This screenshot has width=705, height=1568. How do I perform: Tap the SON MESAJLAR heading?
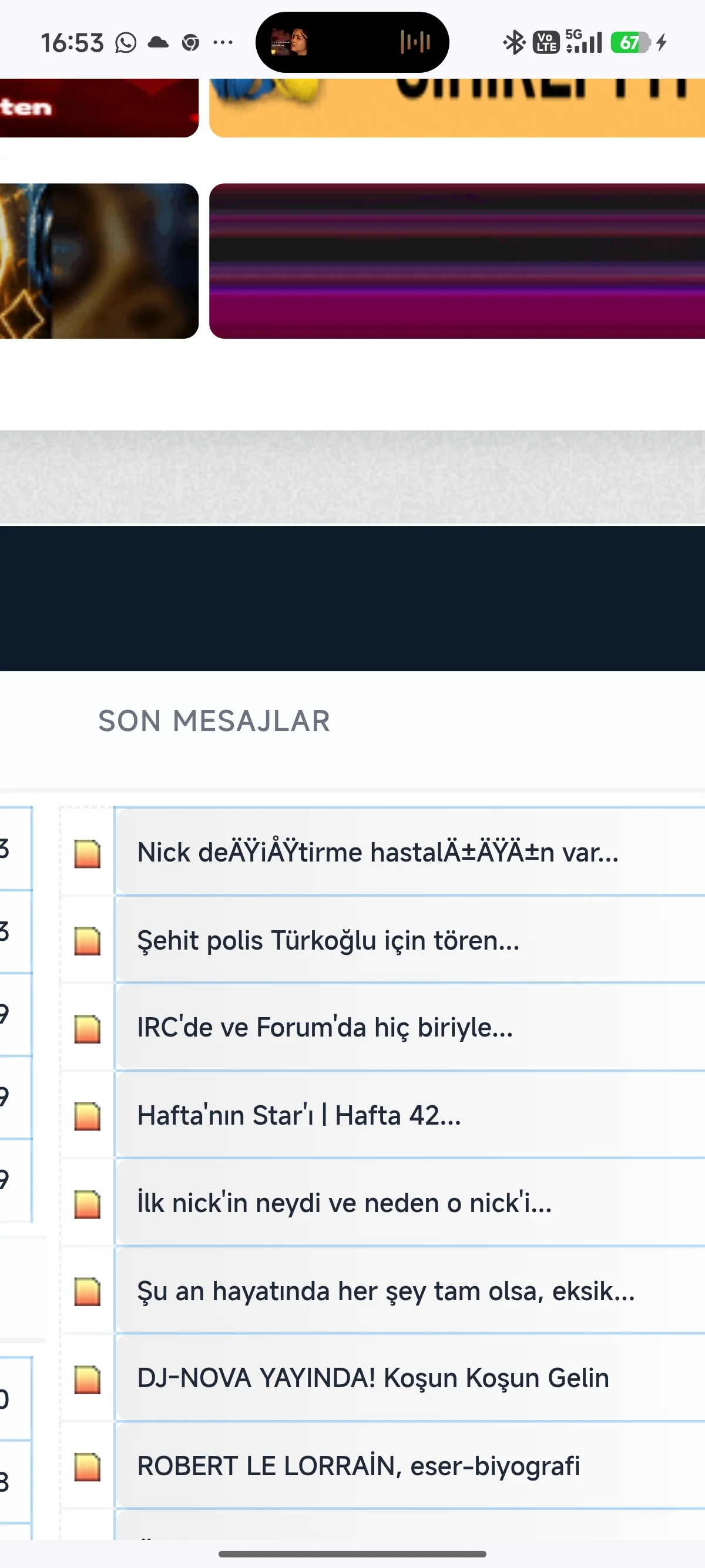coord(214,721)
